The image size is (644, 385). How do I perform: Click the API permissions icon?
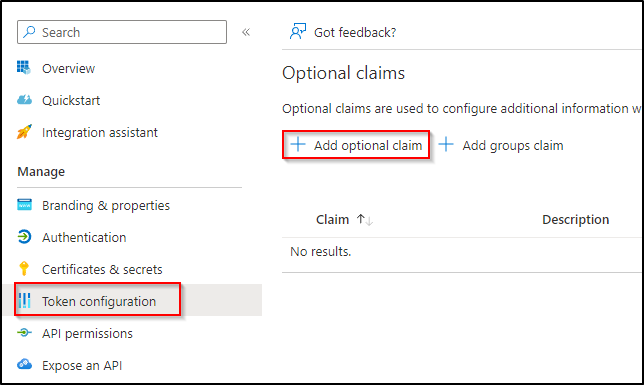[24, 332]
